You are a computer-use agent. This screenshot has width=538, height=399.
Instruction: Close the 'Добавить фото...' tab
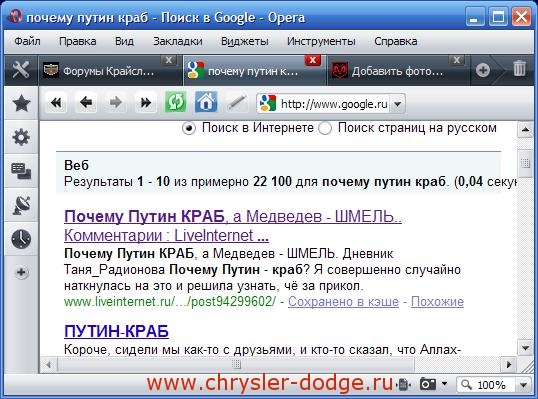[457, 60]
